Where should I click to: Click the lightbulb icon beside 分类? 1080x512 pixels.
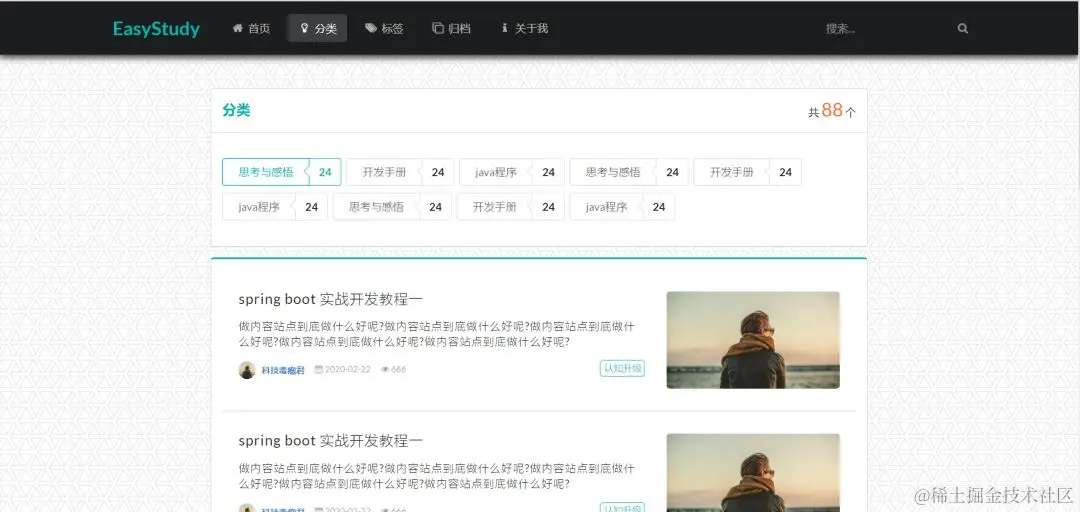304,28
